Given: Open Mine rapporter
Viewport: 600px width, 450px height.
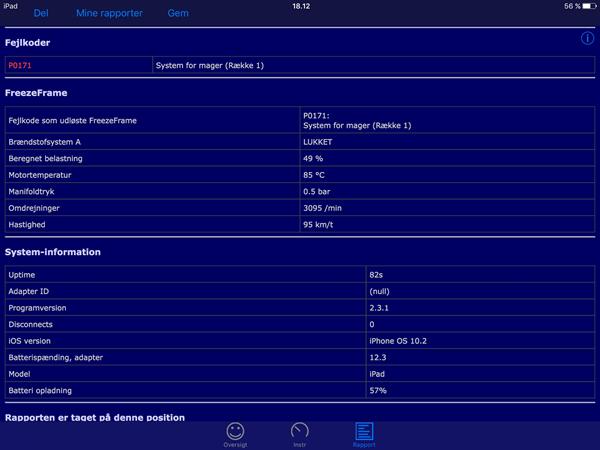Looking at the screenshot, I should (x=109, y=13).
